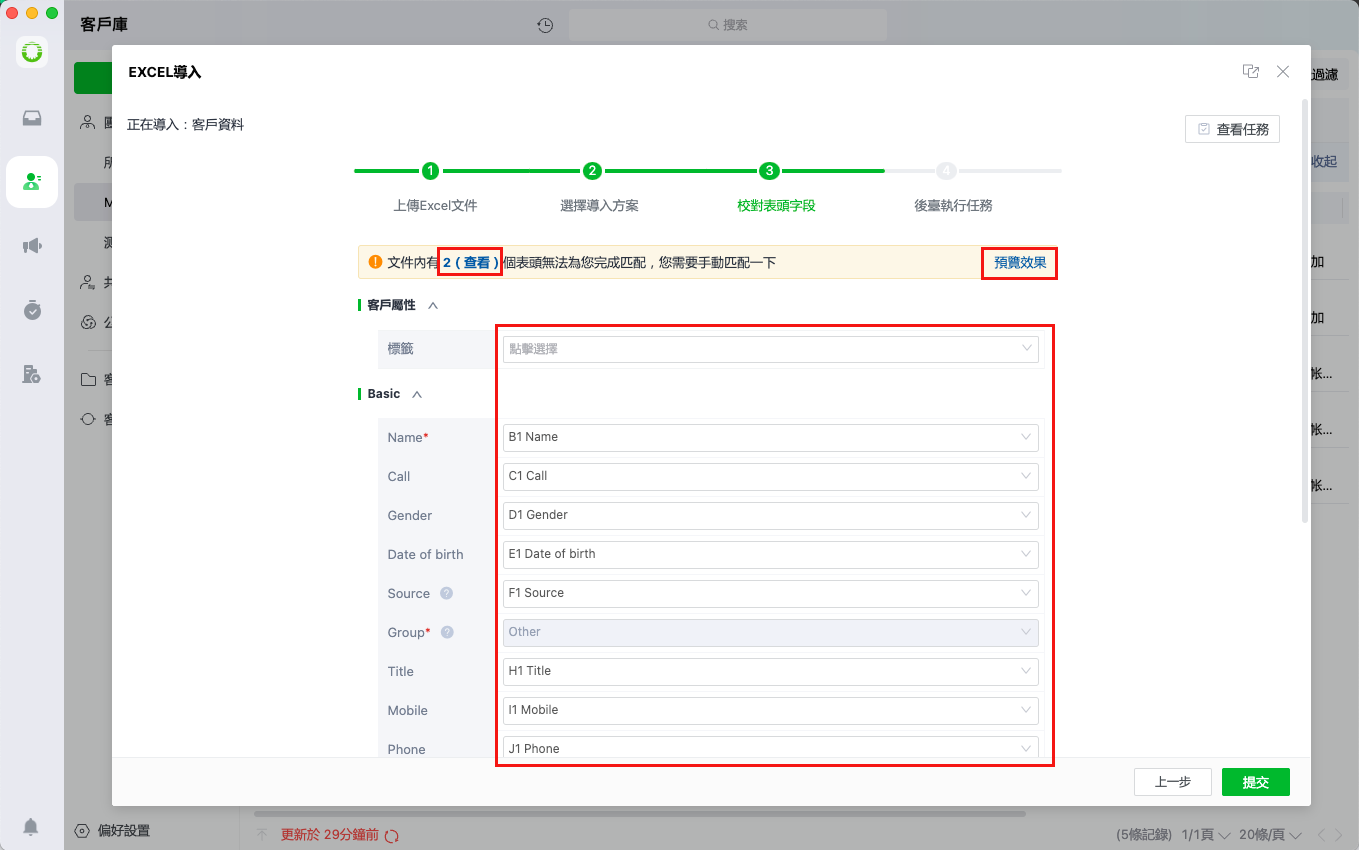This screenshot has width=1359, height=850.
Task: Collapse the Basic section
Action: point(417,394)
